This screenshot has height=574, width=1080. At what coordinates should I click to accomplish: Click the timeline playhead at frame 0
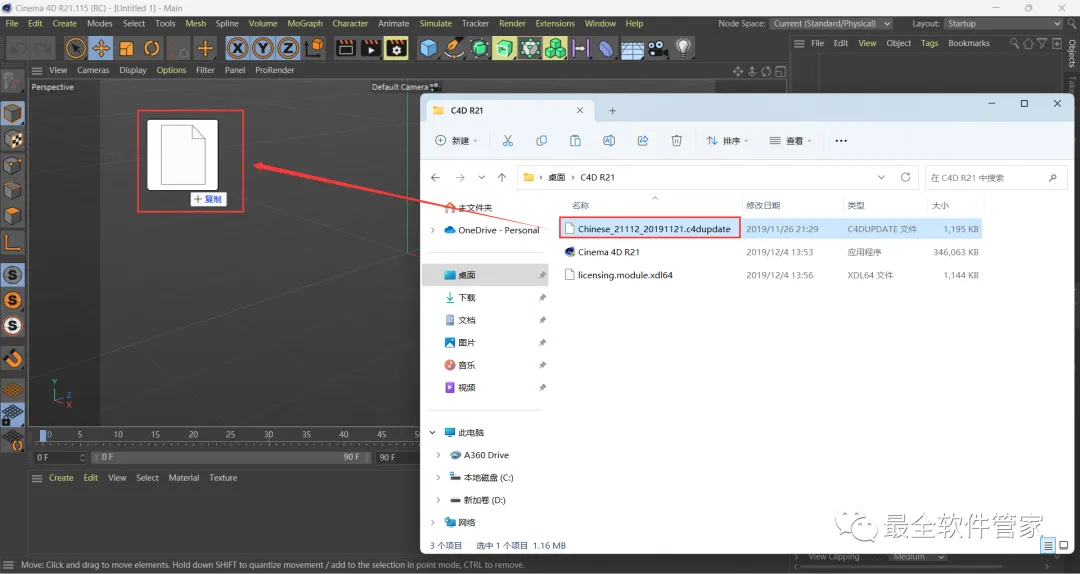pyautogui.click(x=43, y=435)
